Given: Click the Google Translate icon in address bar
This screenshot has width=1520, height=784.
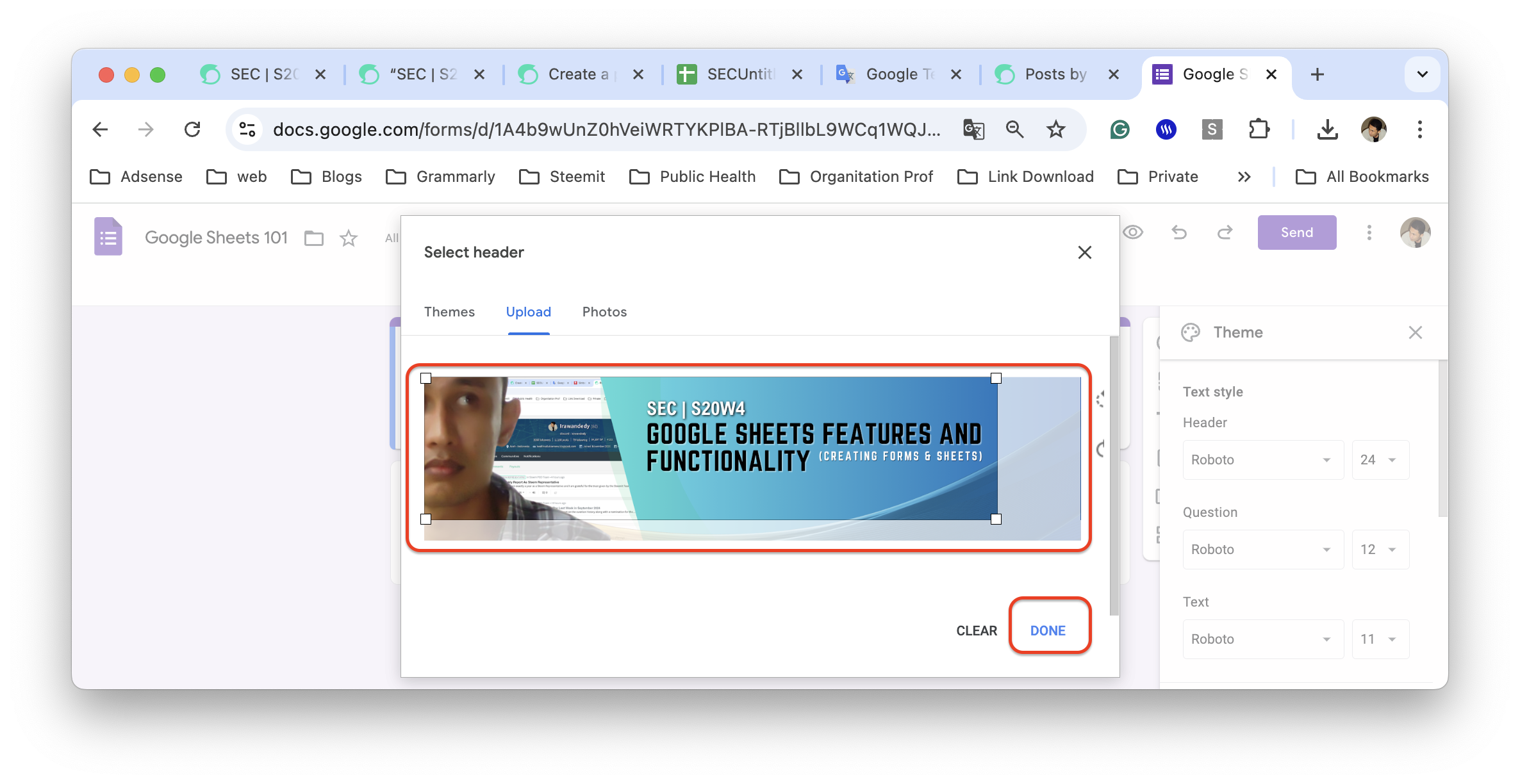Looking at the screenshot, I should [x=973, y=129].
